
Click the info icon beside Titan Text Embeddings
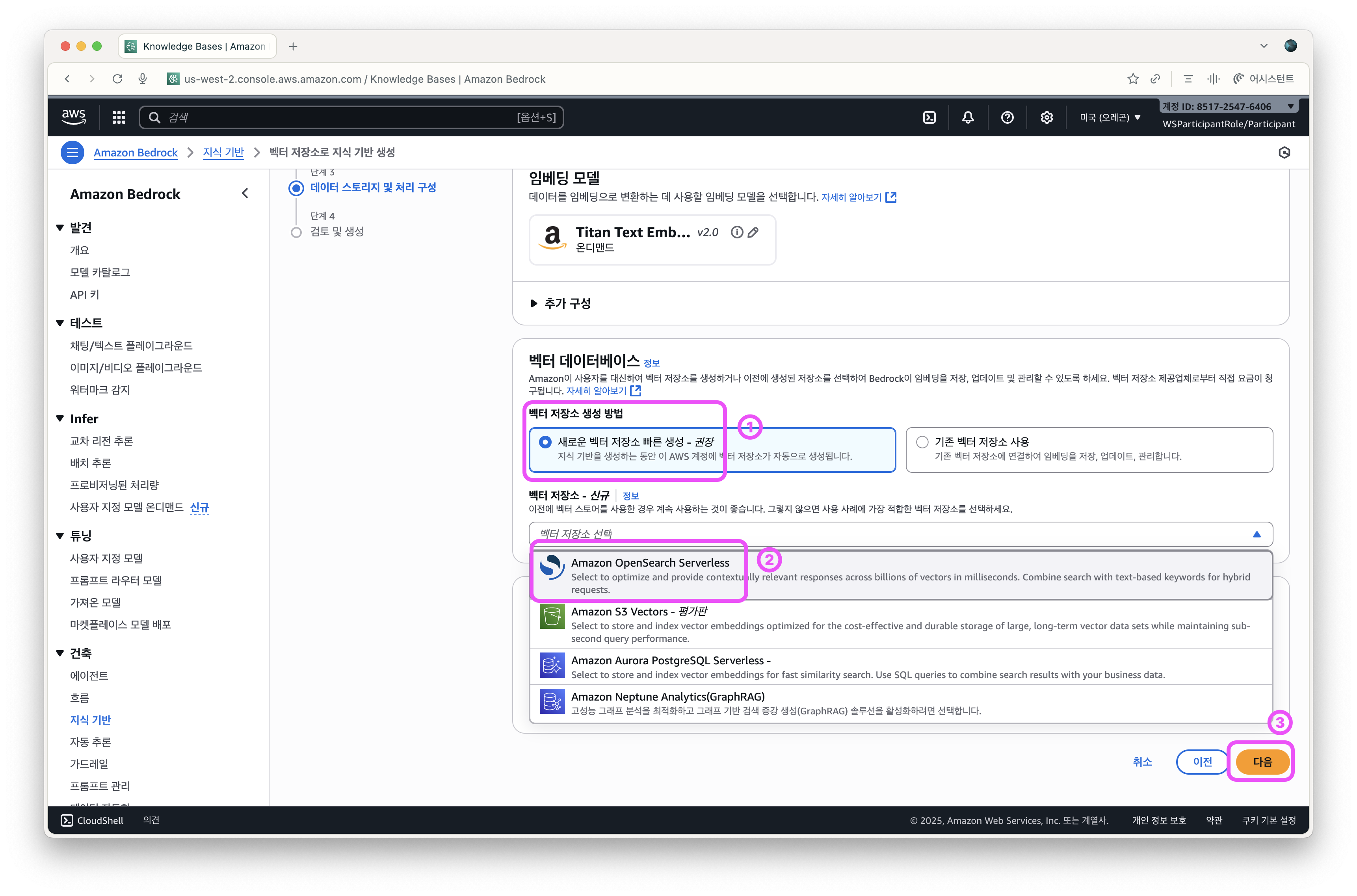[737, 232]
